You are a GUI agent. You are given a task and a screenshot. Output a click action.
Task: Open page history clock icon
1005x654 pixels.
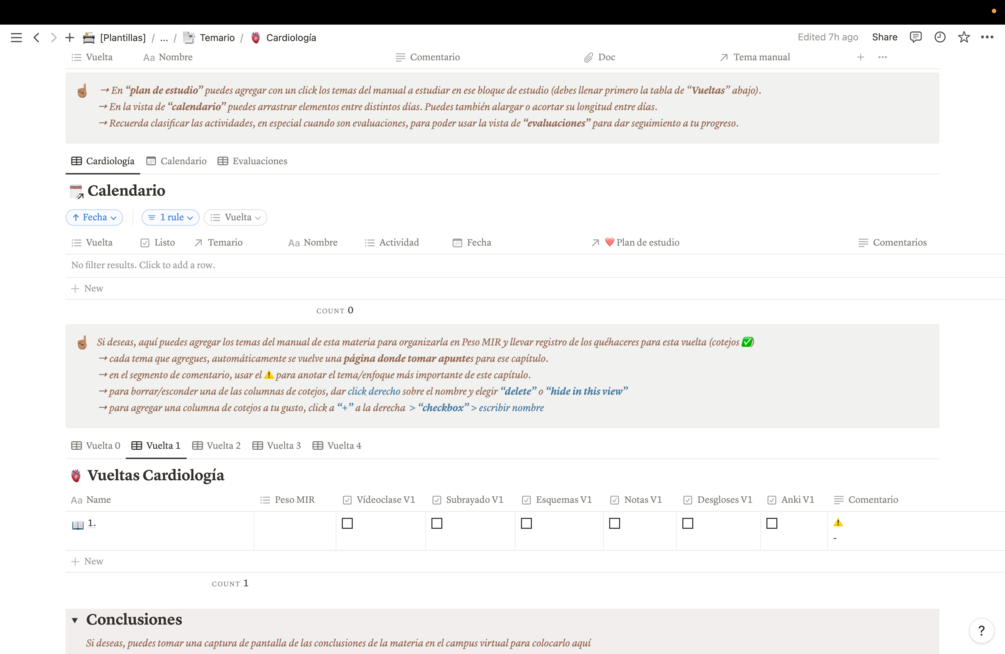(x=940, y=37)
